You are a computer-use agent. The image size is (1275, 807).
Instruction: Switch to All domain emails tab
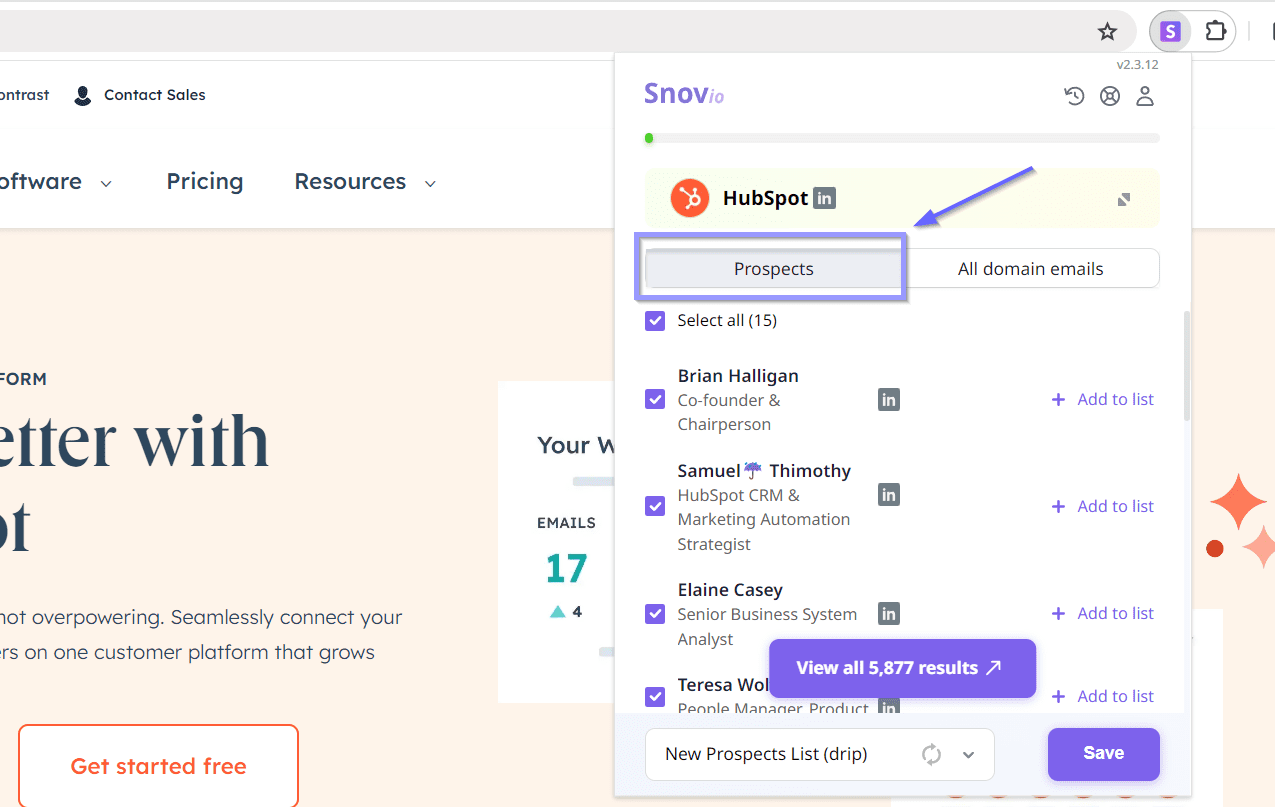(1030, 269)
